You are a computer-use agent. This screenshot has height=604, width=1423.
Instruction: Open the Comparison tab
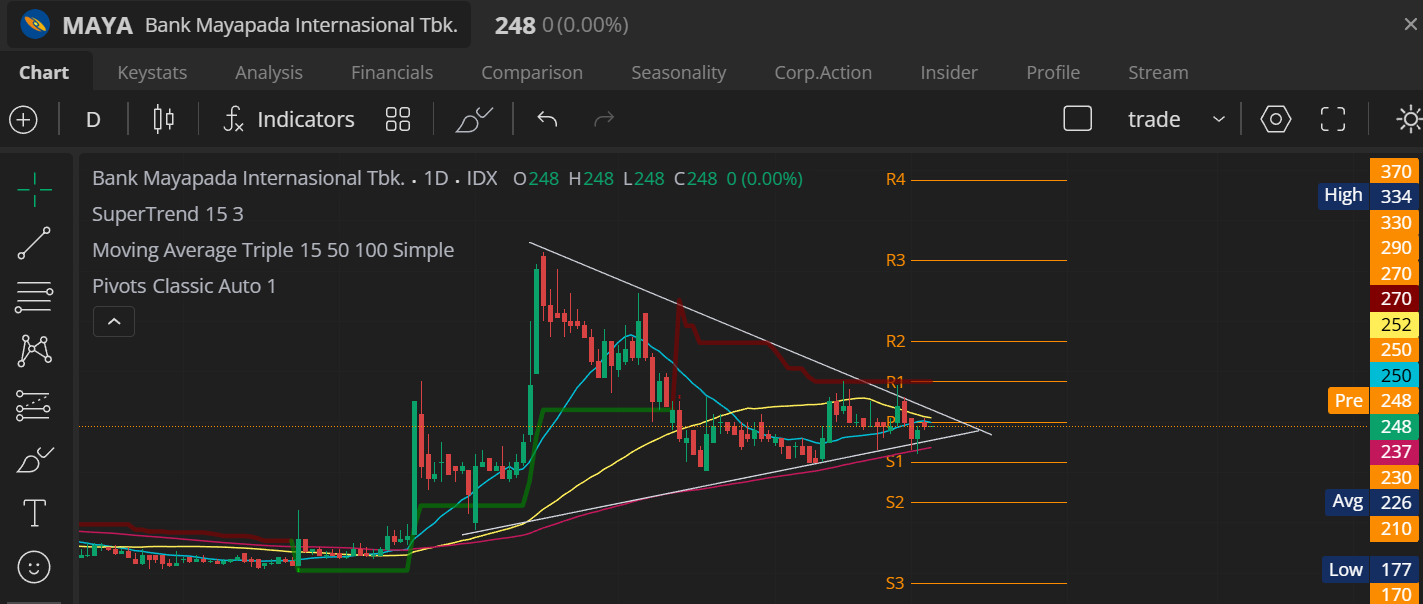(532, 72)
